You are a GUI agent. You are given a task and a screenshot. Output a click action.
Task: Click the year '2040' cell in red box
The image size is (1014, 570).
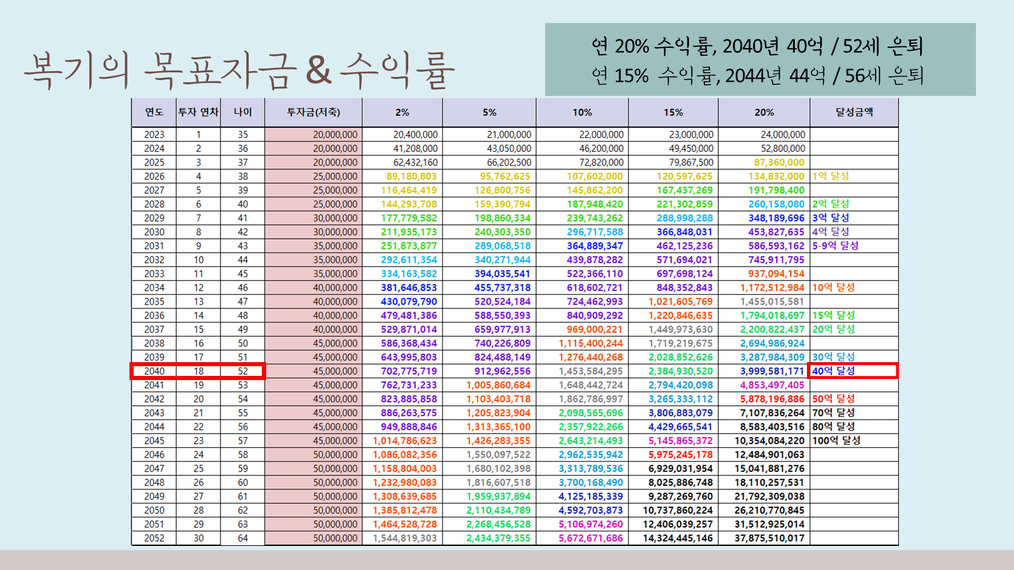(x=153, y=371)
